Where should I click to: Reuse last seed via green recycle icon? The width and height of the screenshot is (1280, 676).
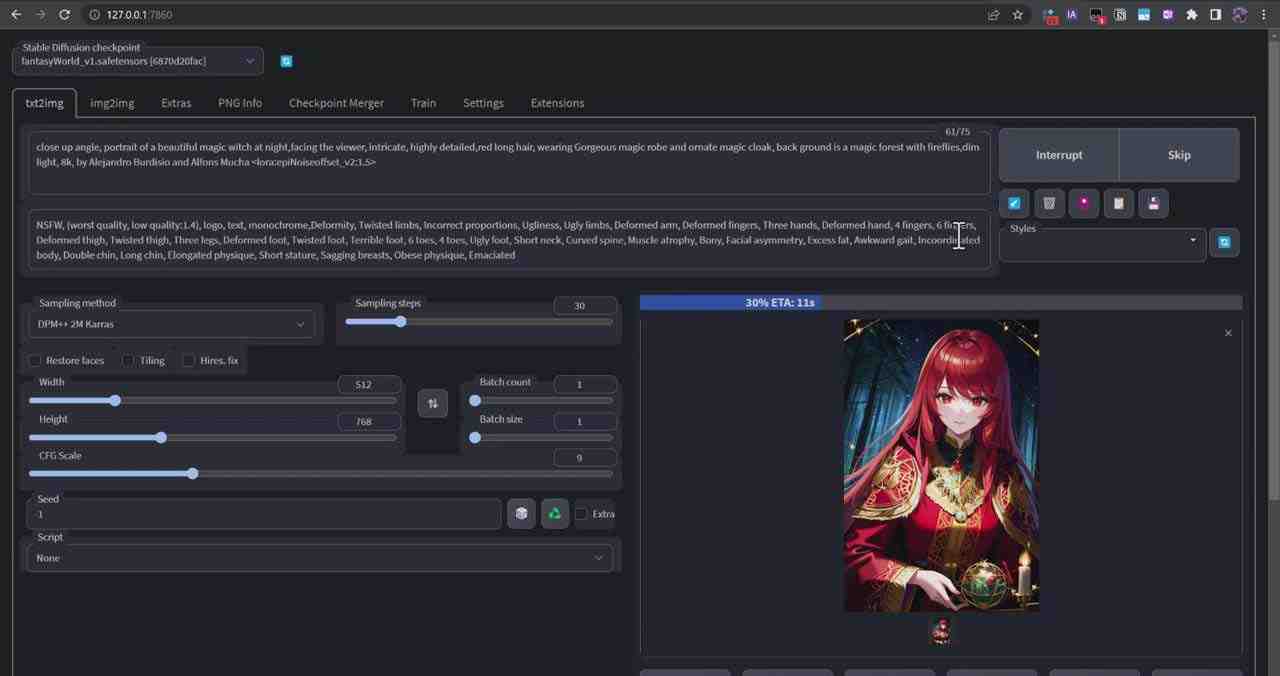555,513
